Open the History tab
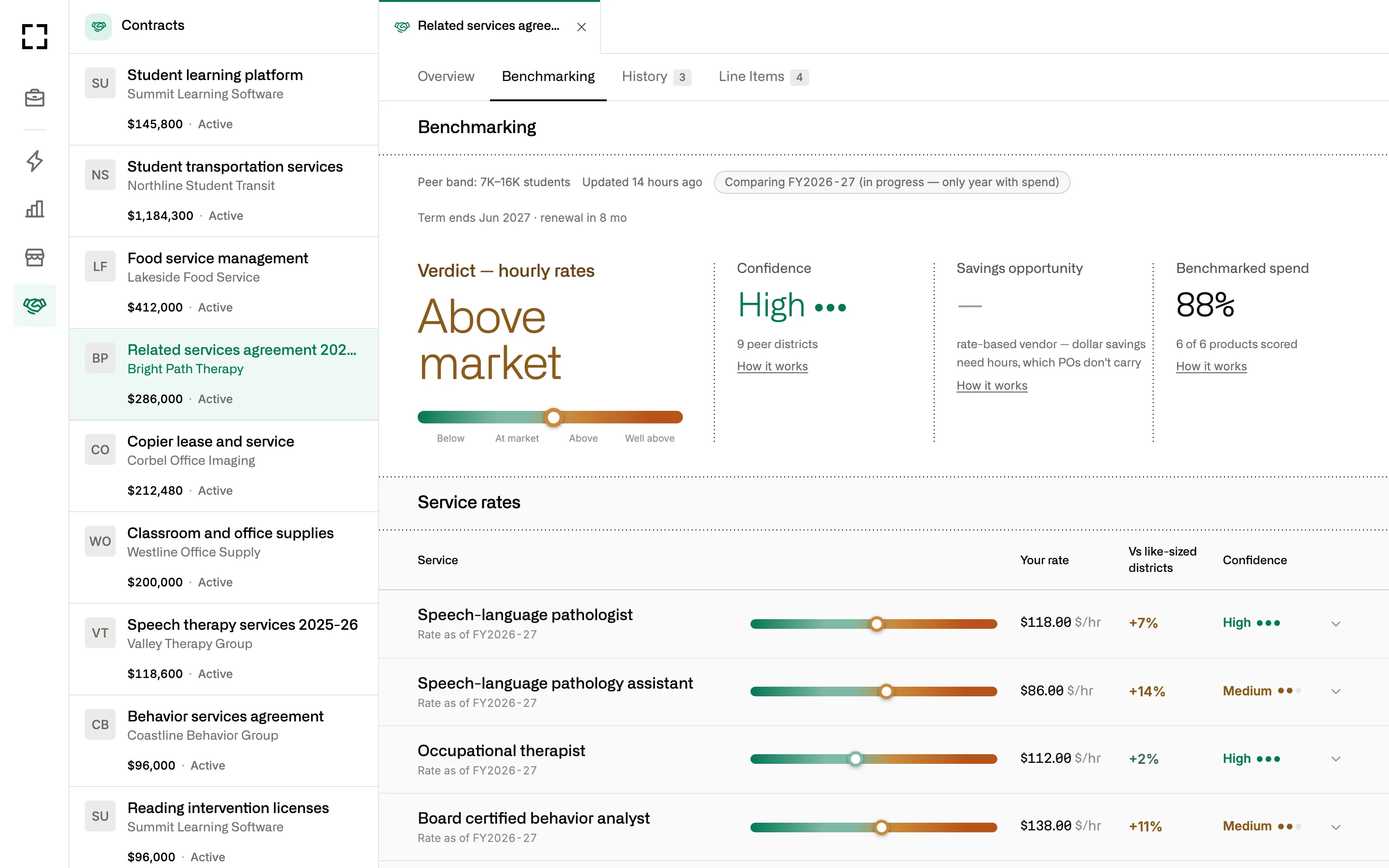 pyautogui.click(x=656, y=76)
